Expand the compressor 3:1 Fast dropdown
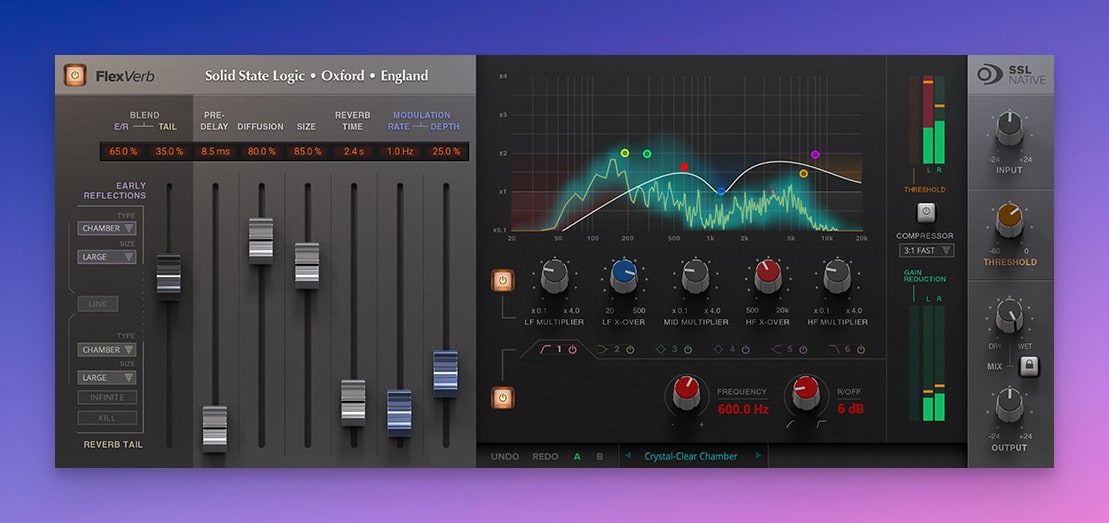This screenshot has height=523, width=1109. [x=926, y=250]
